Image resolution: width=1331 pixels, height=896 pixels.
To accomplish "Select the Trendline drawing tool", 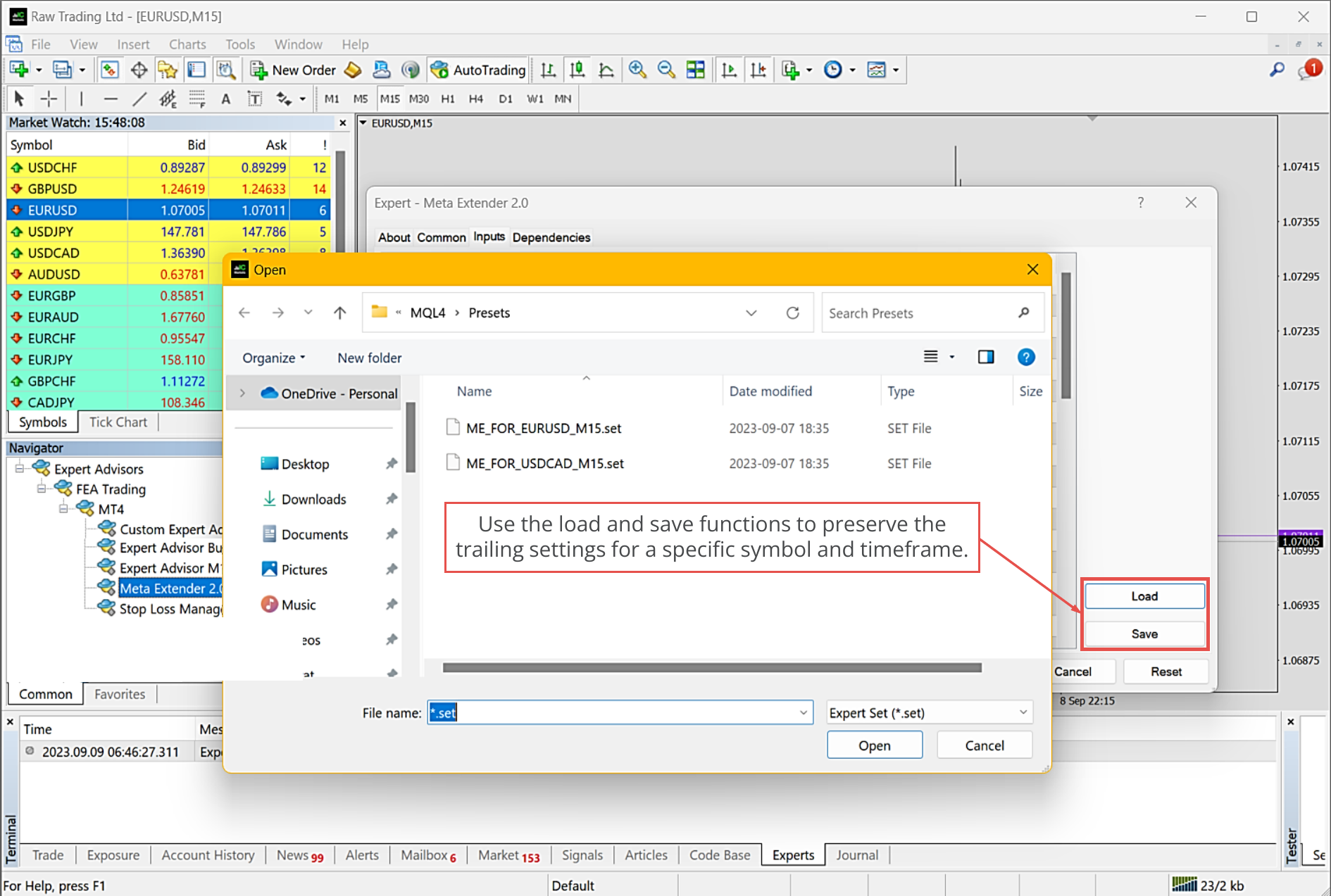I will pyautogui.click(x=139, y=99).
